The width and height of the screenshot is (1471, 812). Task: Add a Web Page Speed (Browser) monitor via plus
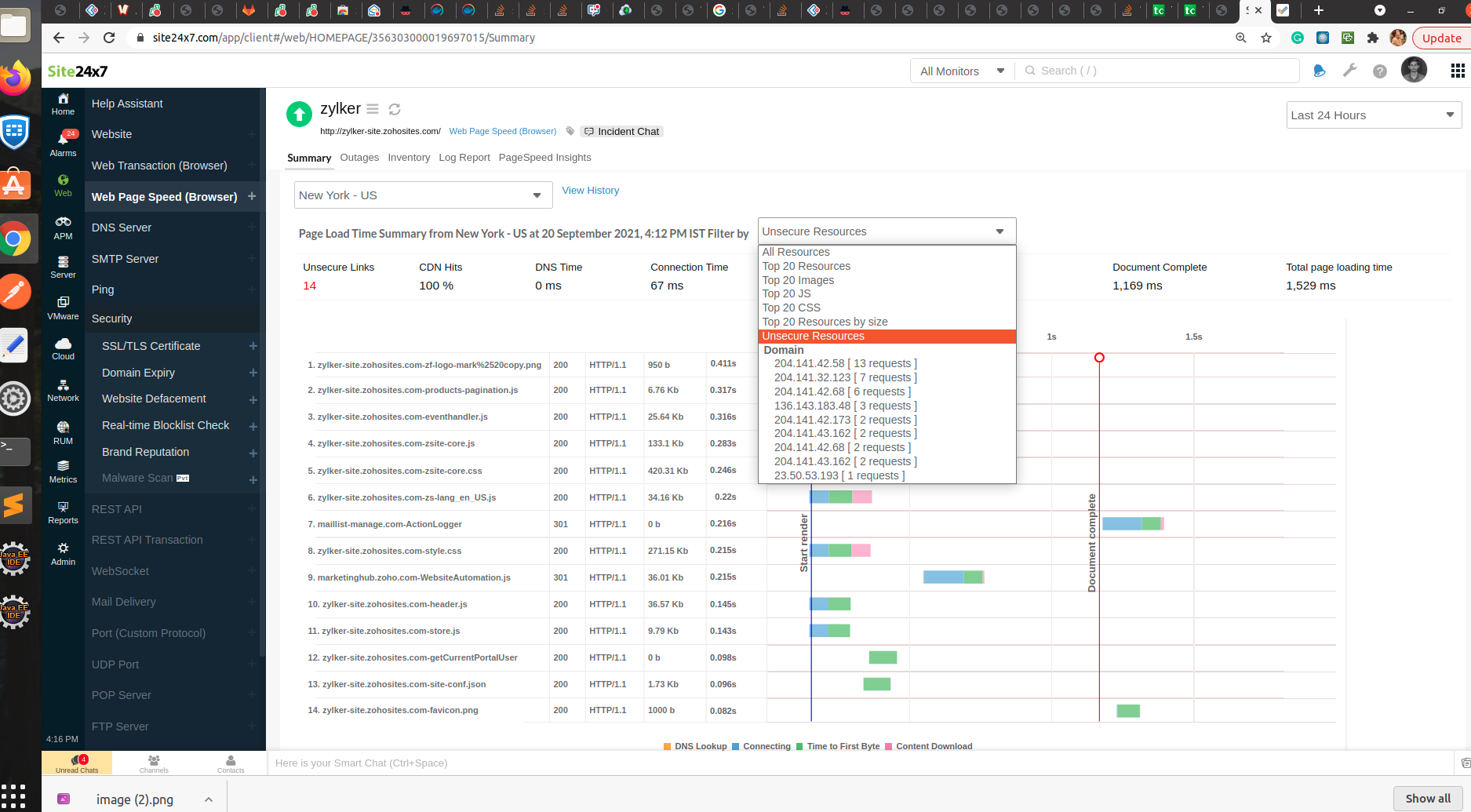pyautogui.click(x=252, y=196)
